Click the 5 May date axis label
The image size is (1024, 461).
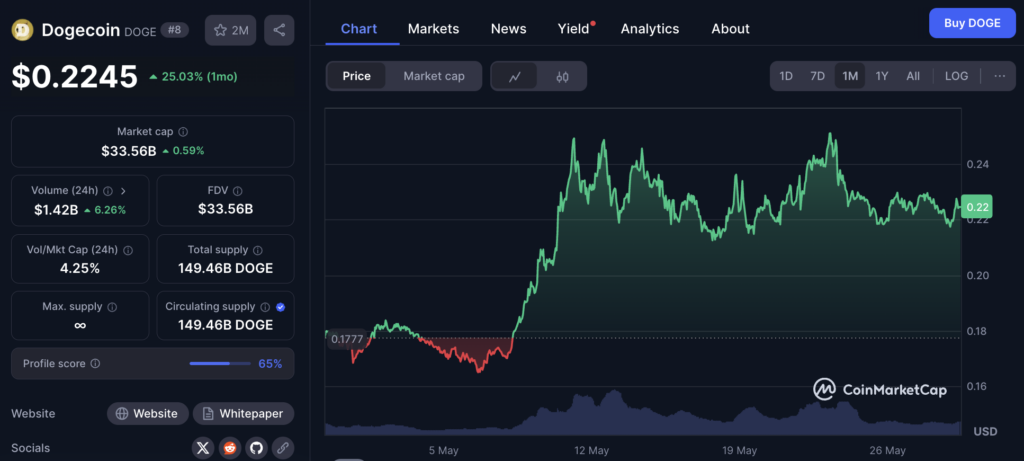[x=443, y=451]
